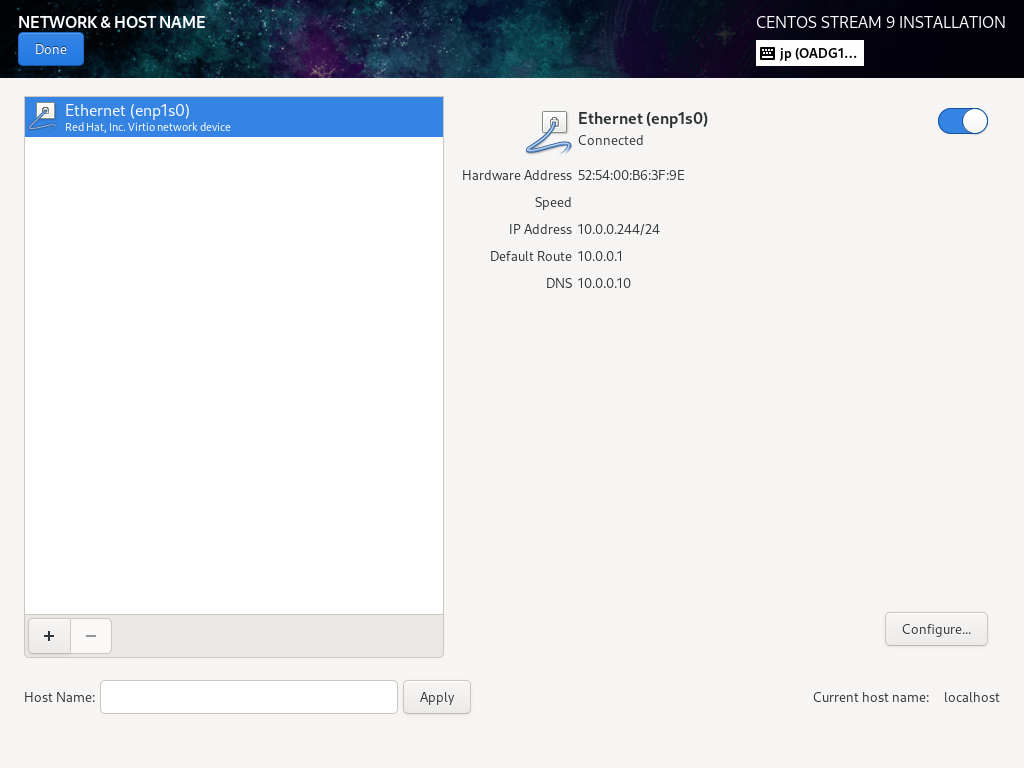This screenshot has height=768, width=1024.
Task: Click the IP address 10.0.0.244/24 value
Action: 618,229
